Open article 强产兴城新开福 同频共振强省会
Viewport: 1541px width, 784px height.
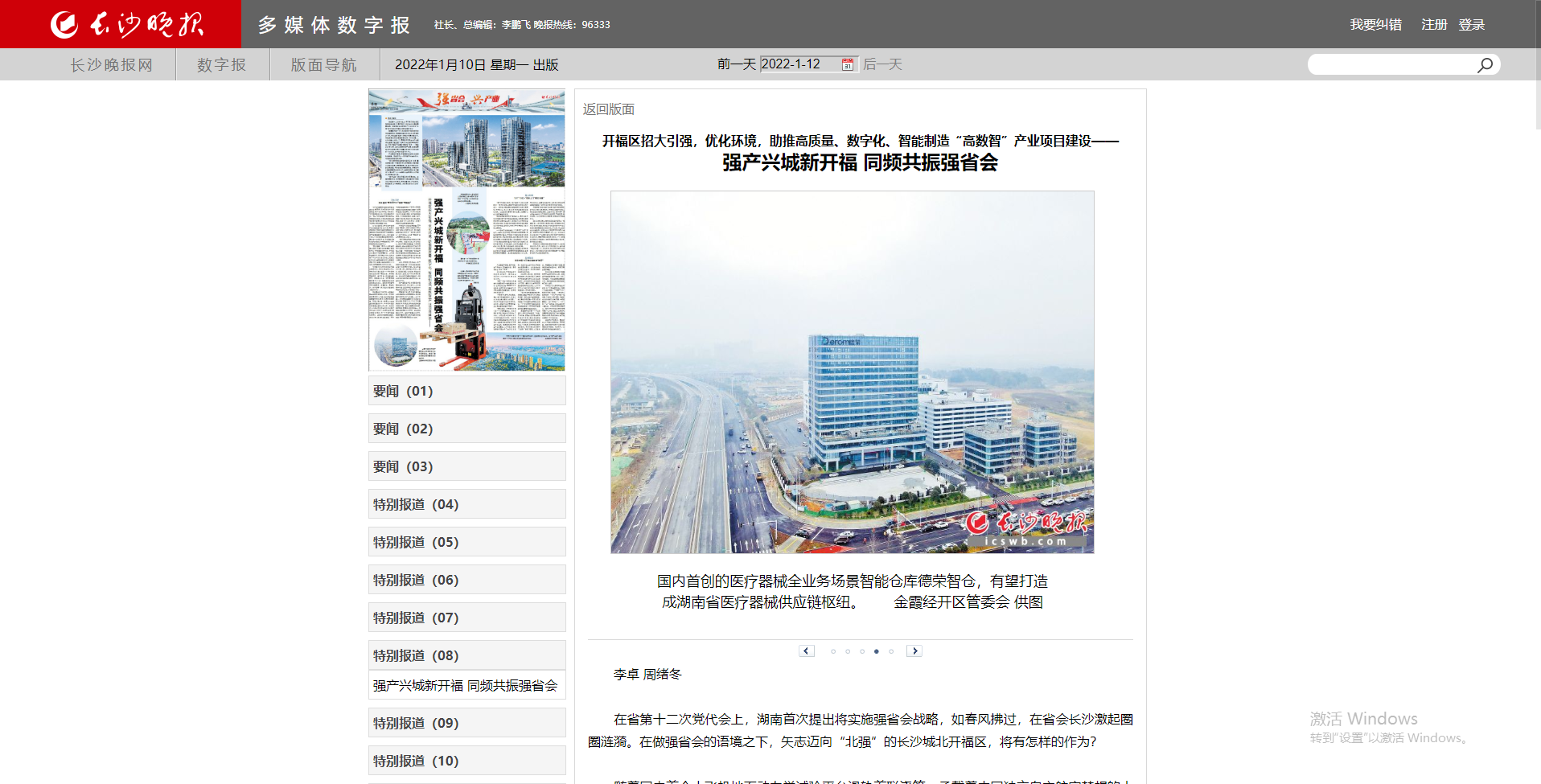click(466, 685)
